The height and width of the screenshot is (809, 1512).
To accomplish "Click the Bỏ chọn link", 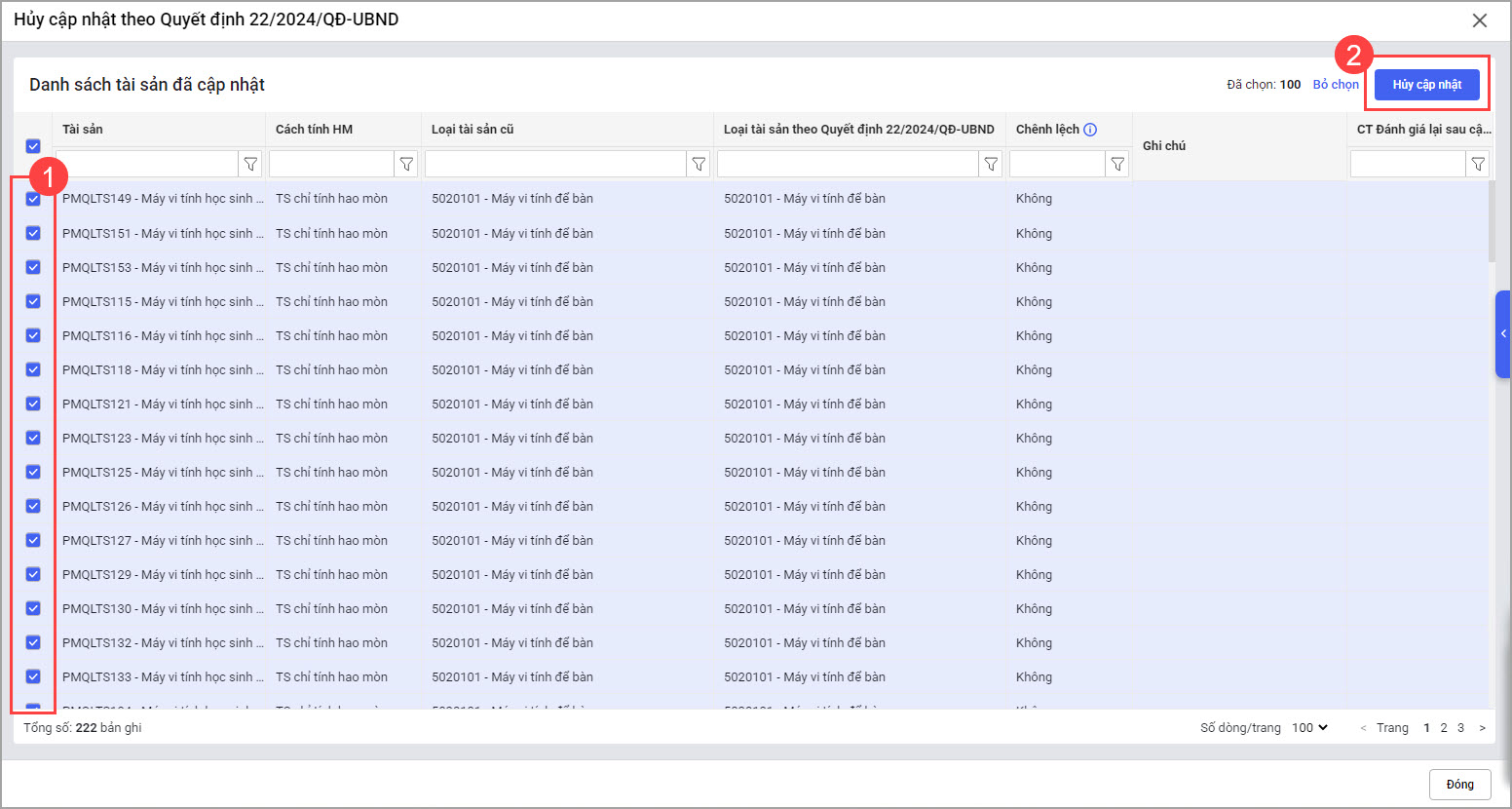I will [x=1335, y=85].
